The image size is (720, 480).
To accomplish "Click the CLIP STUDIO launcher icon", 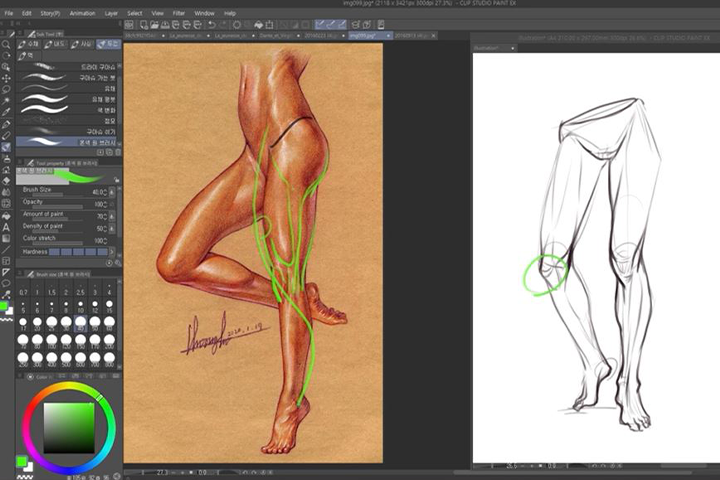I will coord(129,25).
